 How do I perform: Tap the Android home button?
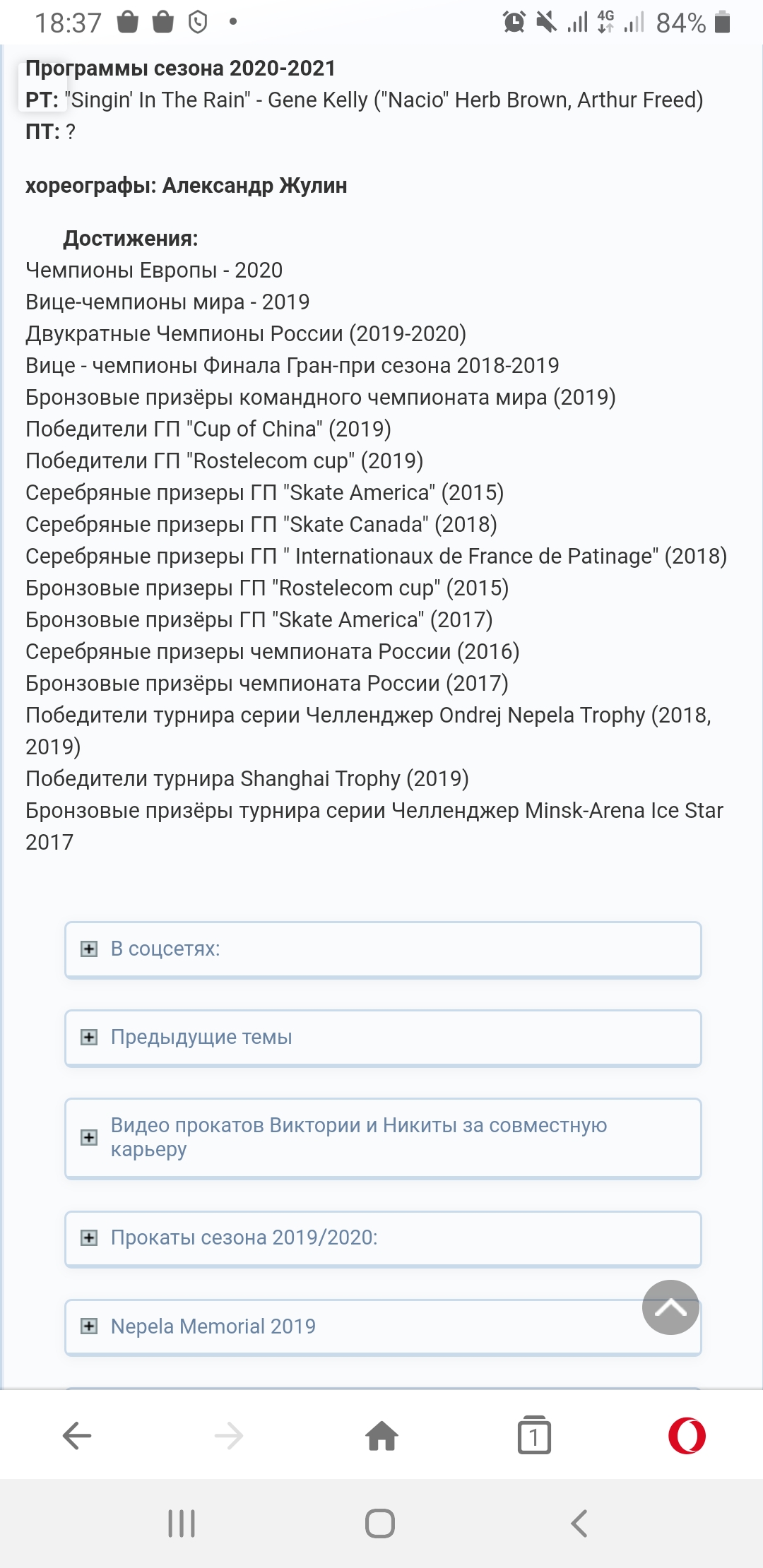point(380,1524)
